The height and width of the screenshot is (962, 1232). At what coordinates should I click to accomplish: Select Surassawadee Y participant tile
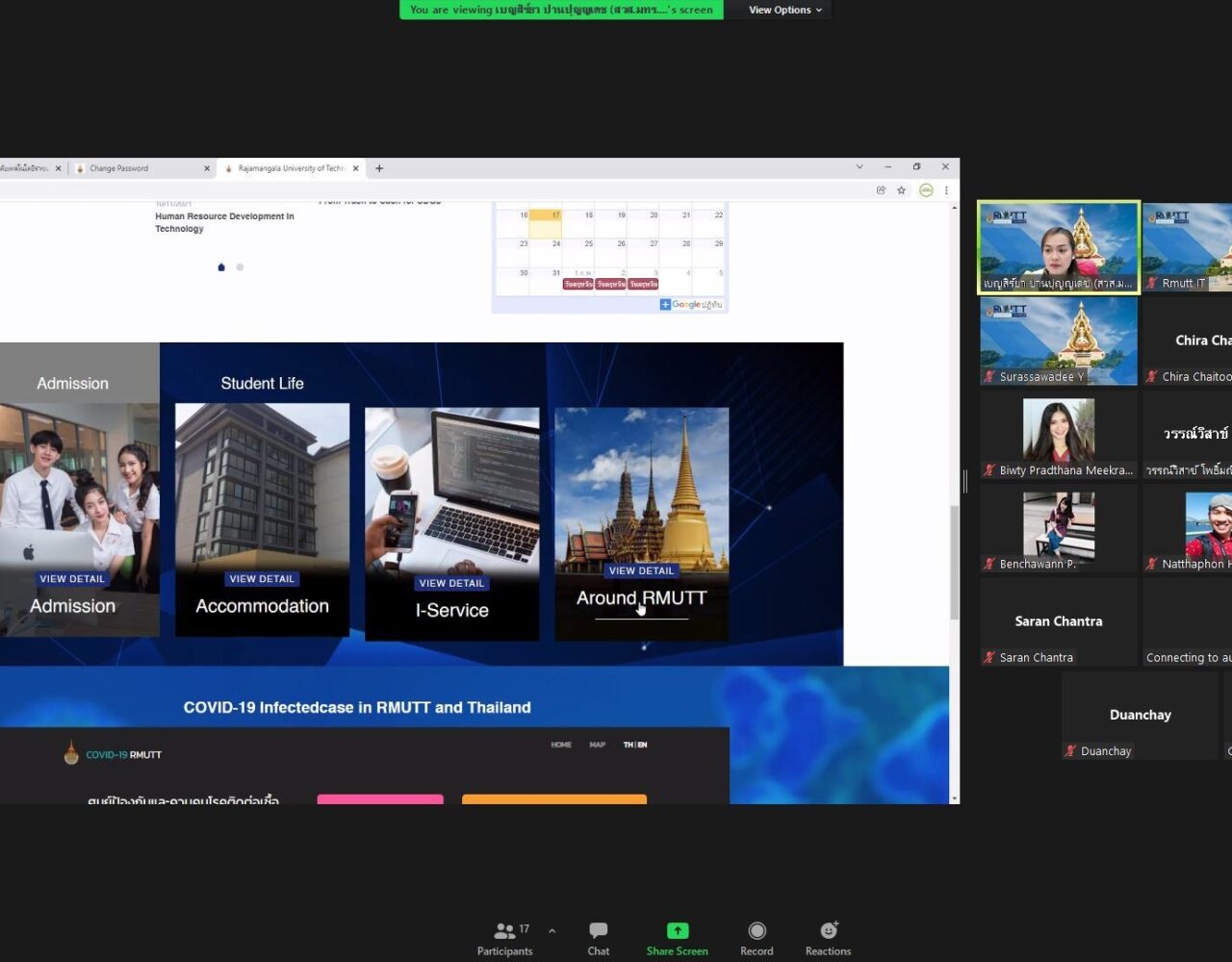click(x=1059, y=341)
